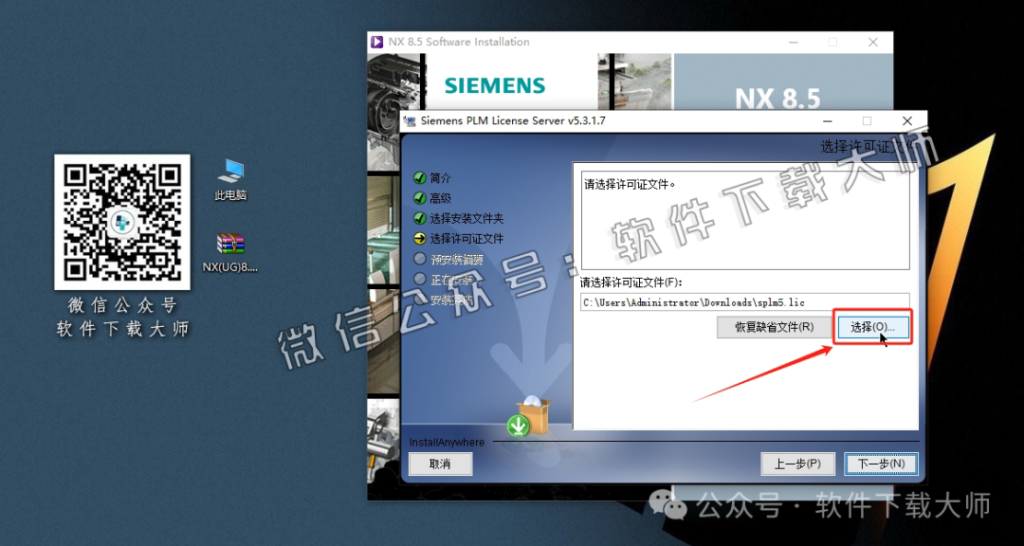Click the 恢复缺省文件(R) button
1024x546 pixels.
tap(774, 327)
